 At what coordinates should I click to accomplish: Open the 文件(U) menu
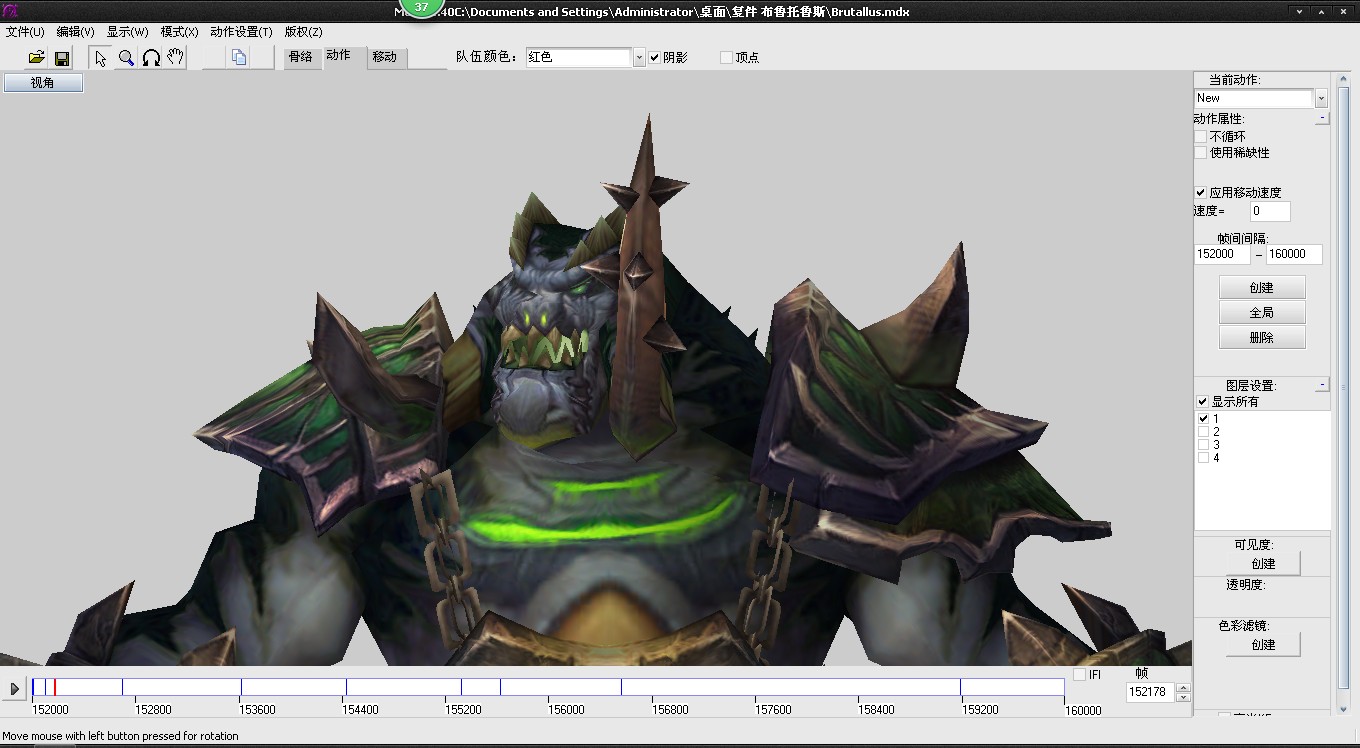point(26,32)
